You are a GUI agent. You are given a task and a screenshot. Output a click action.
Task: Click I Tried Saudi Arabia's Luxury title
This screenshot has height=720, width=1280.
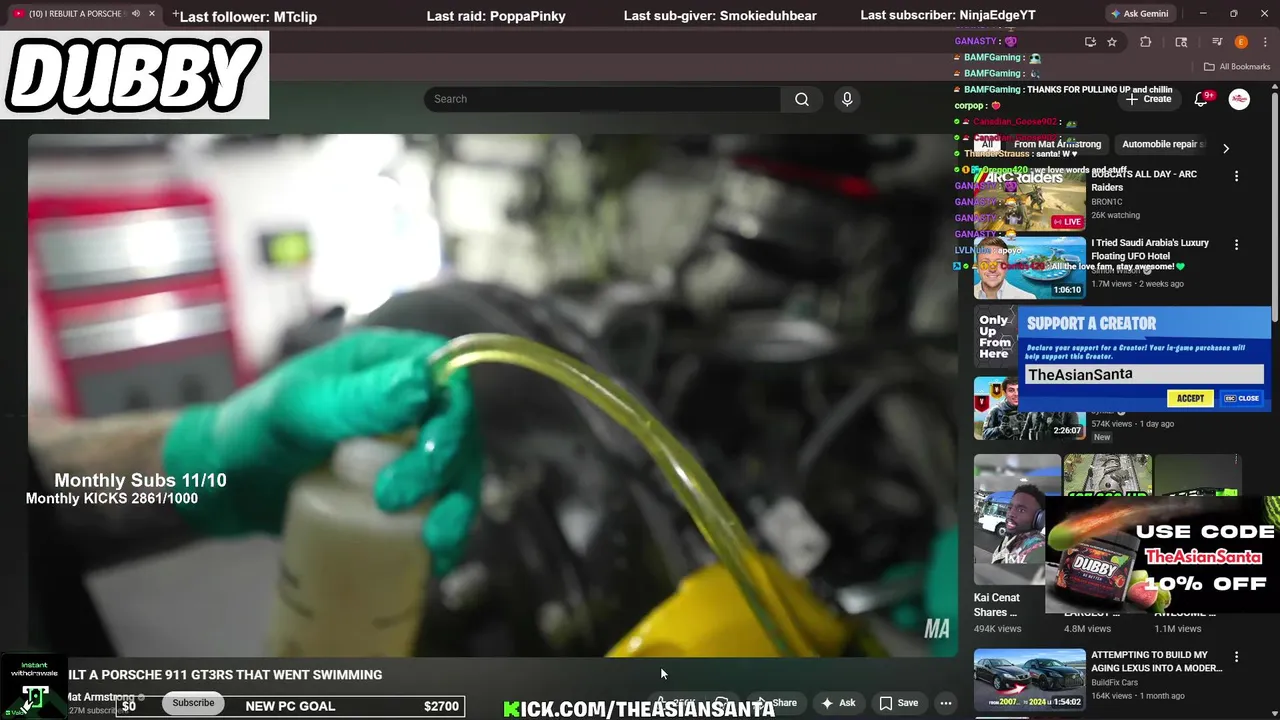point(1150,249)
